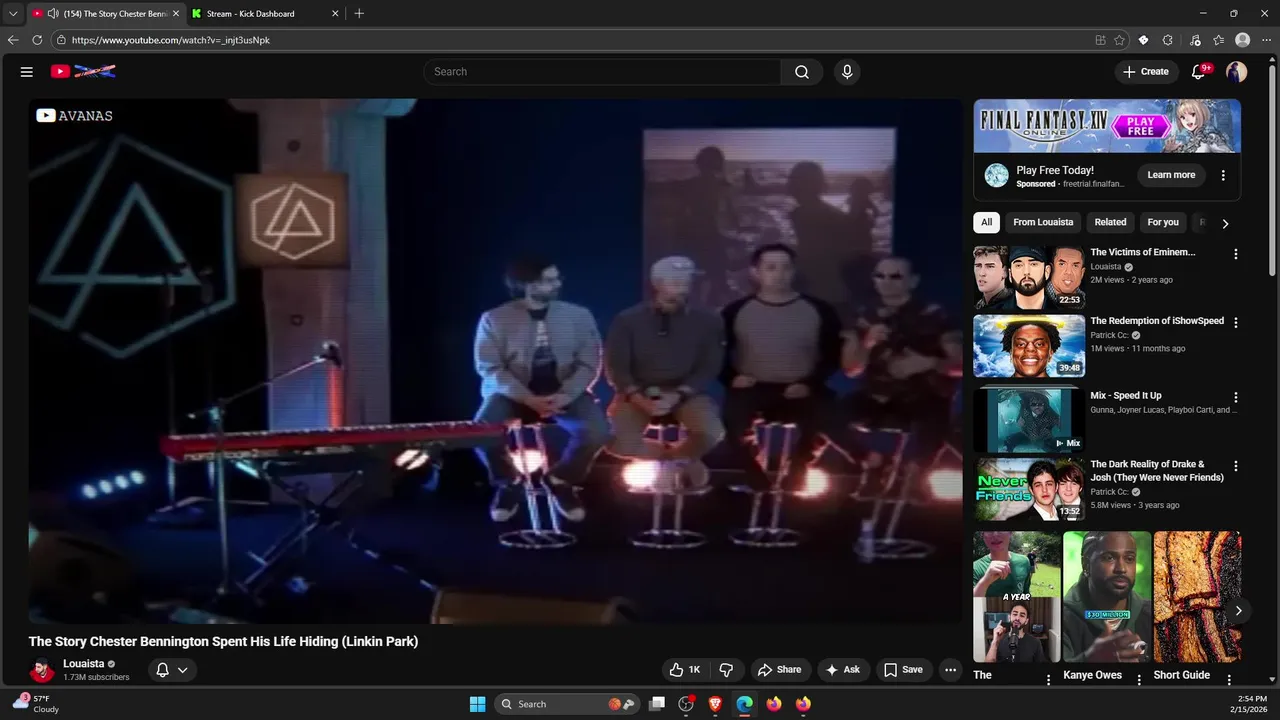Dislike the video with thumbs down
The height and width of the screenshot is (720, 1280).
tap(727, 670)
